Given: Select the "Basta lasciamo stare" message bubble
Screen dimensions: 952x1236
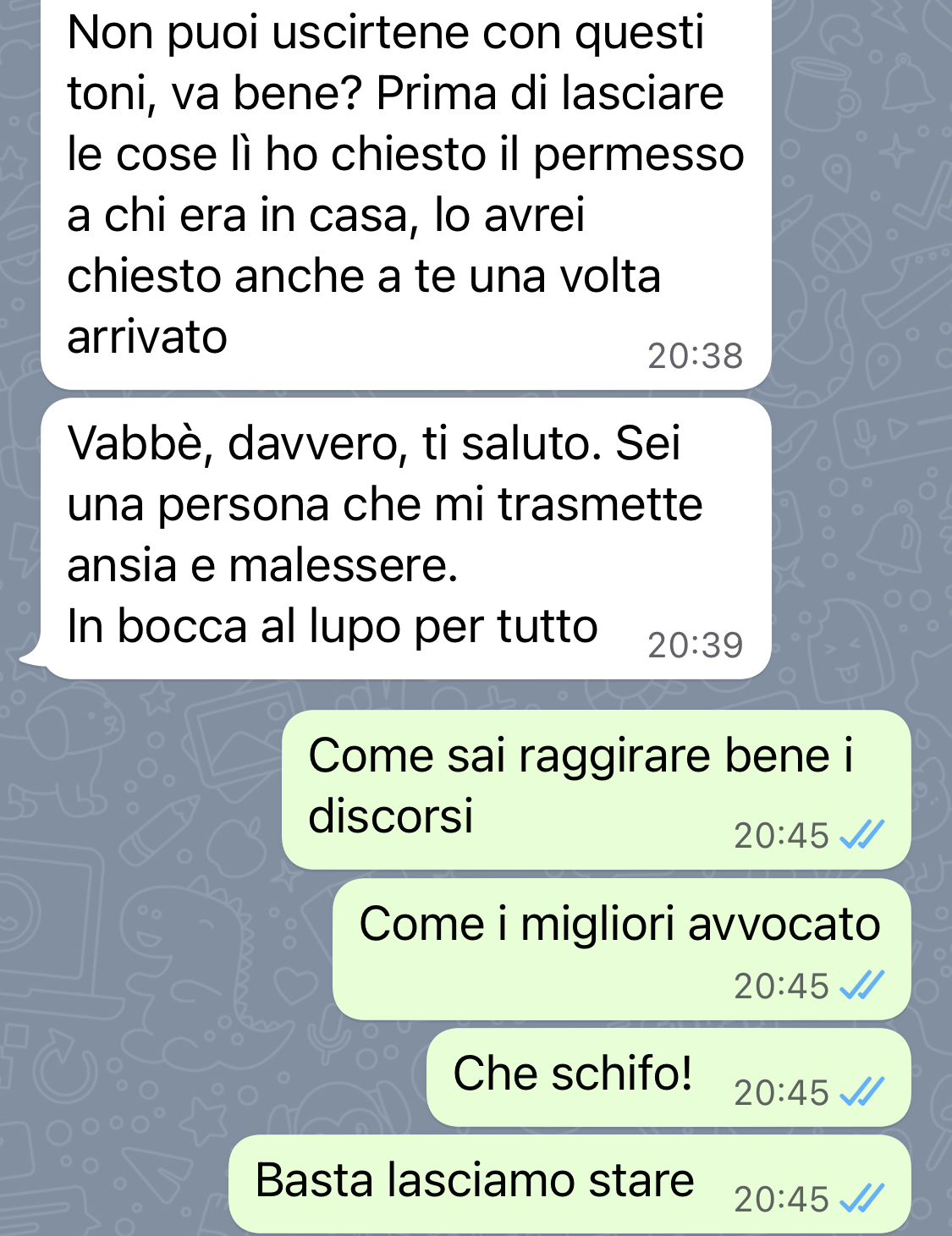Looking at the screenshot, I should click(570, 1184).
